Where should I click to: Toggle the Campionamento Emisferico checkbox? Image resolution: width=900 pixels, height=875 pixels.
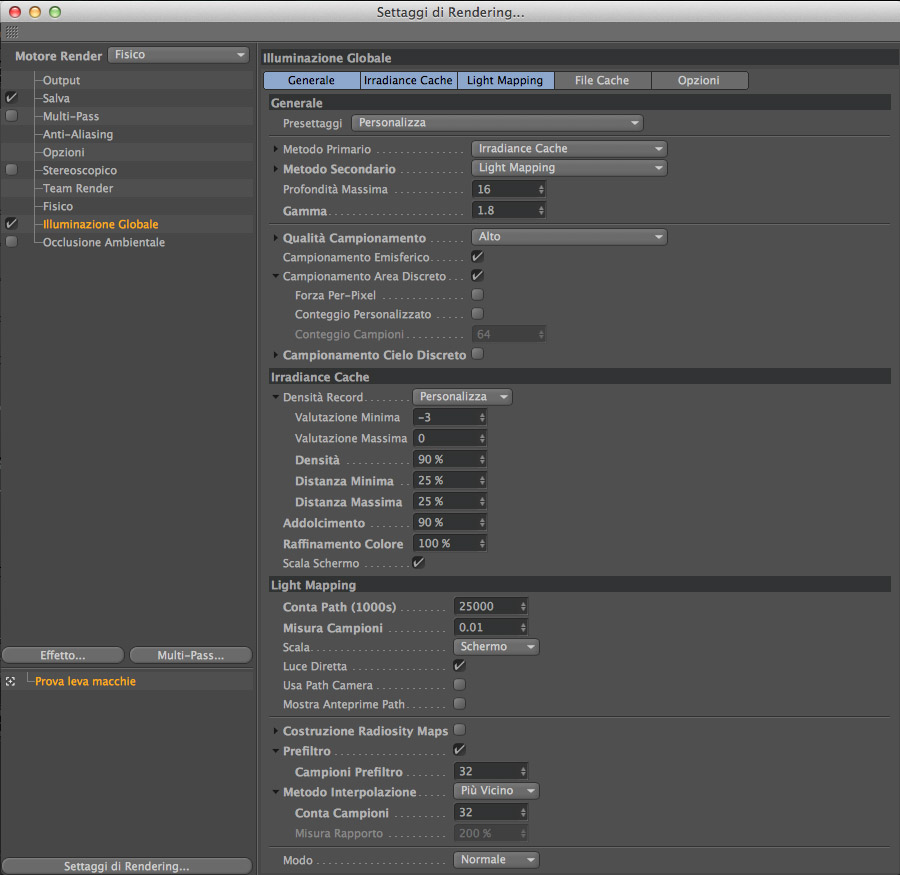click(477, 257)
